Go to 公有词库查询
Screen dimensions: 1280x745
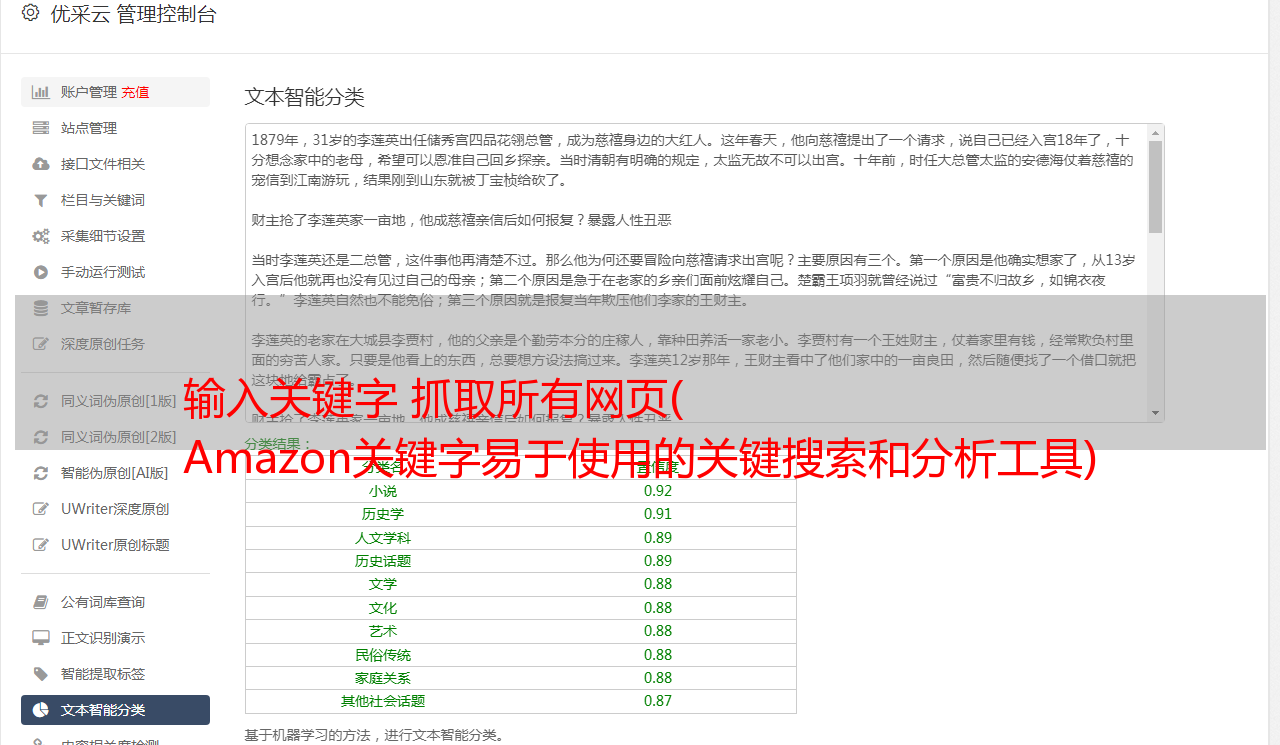115,602
